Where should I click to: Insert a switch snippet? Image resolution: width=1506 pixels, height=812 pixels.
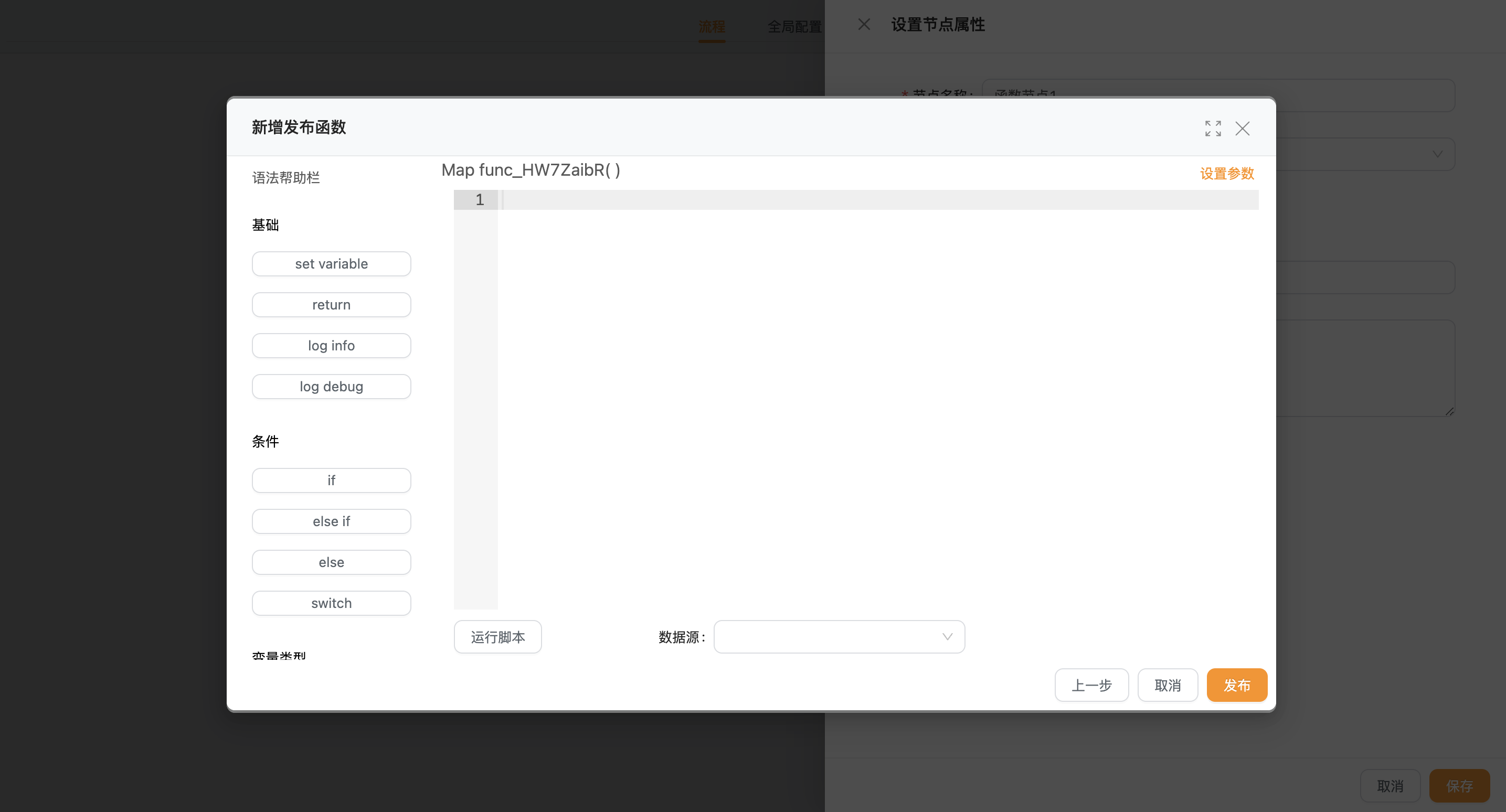pyautogui.click(x=332, y=603)
